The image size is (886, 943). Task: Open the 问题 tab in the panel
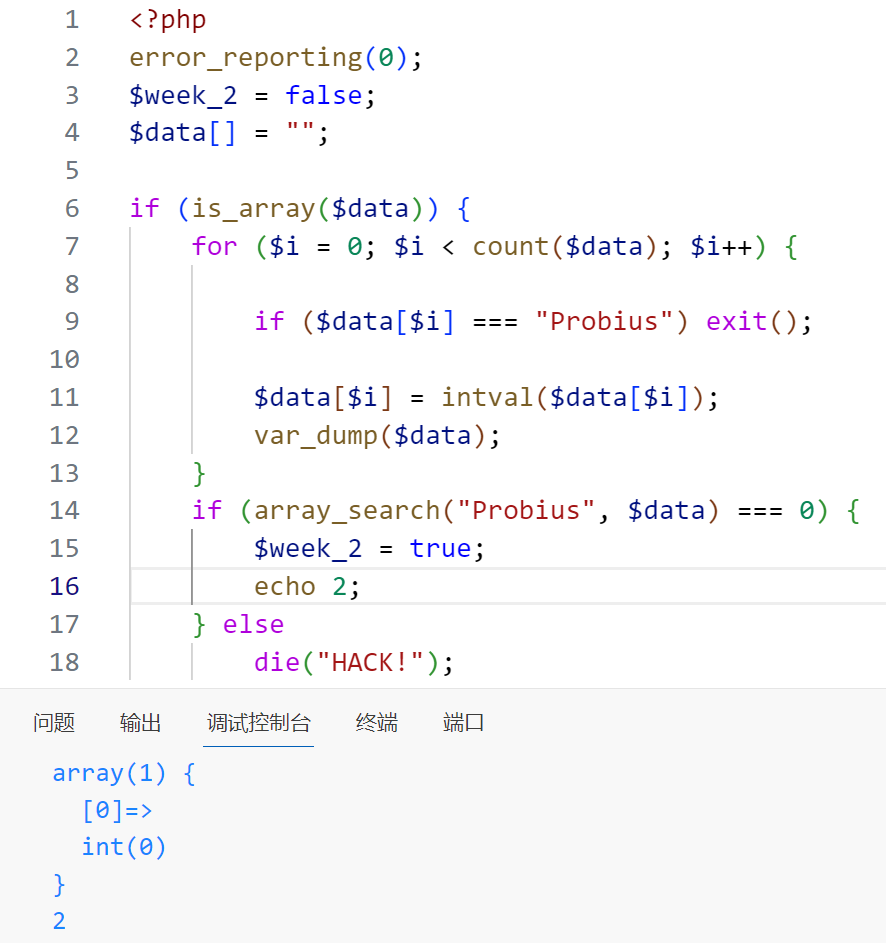pyautogui.click(x=54, y=723)
